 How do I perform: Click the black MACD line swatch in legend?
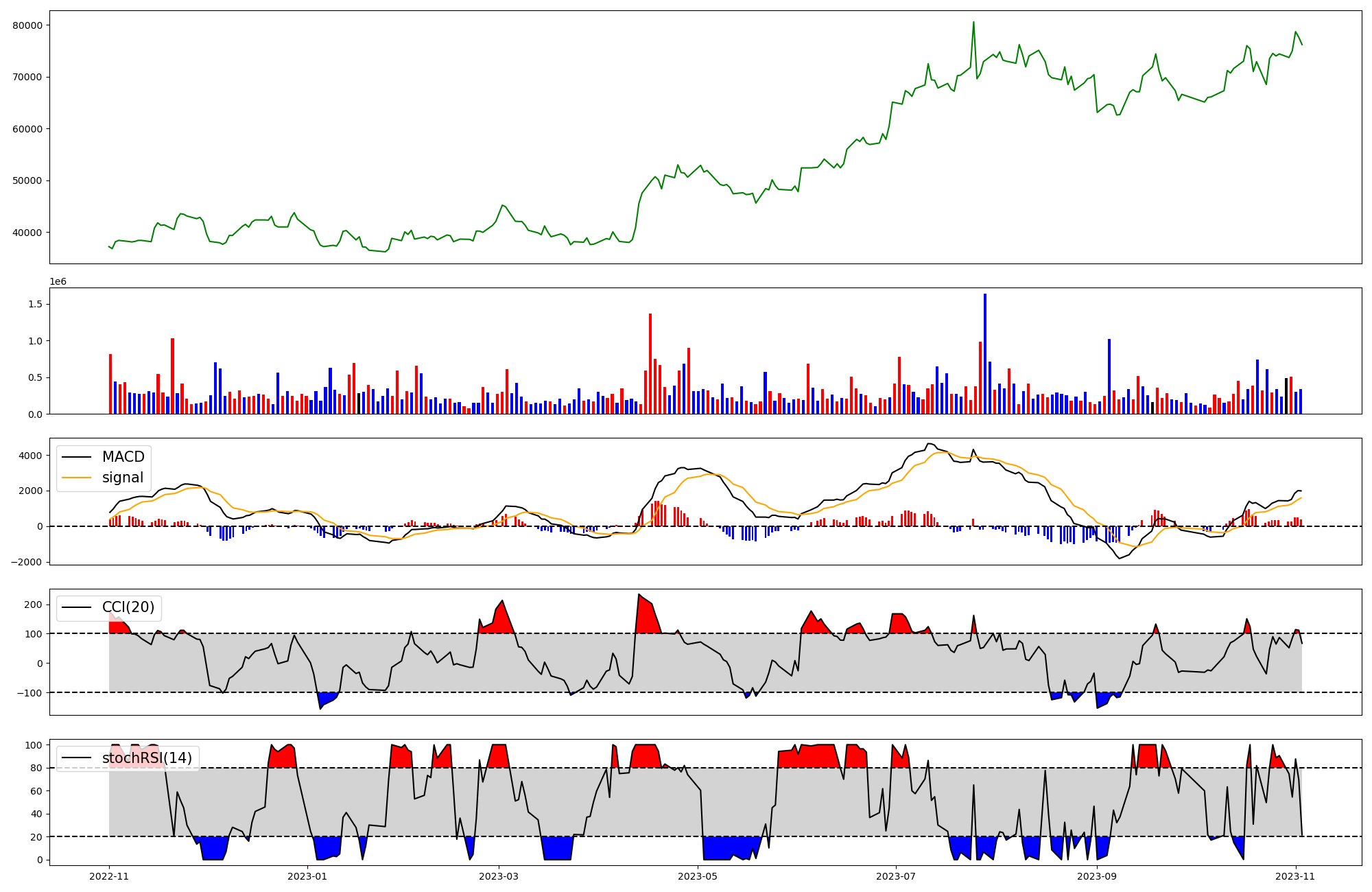(x=77, y=457)
